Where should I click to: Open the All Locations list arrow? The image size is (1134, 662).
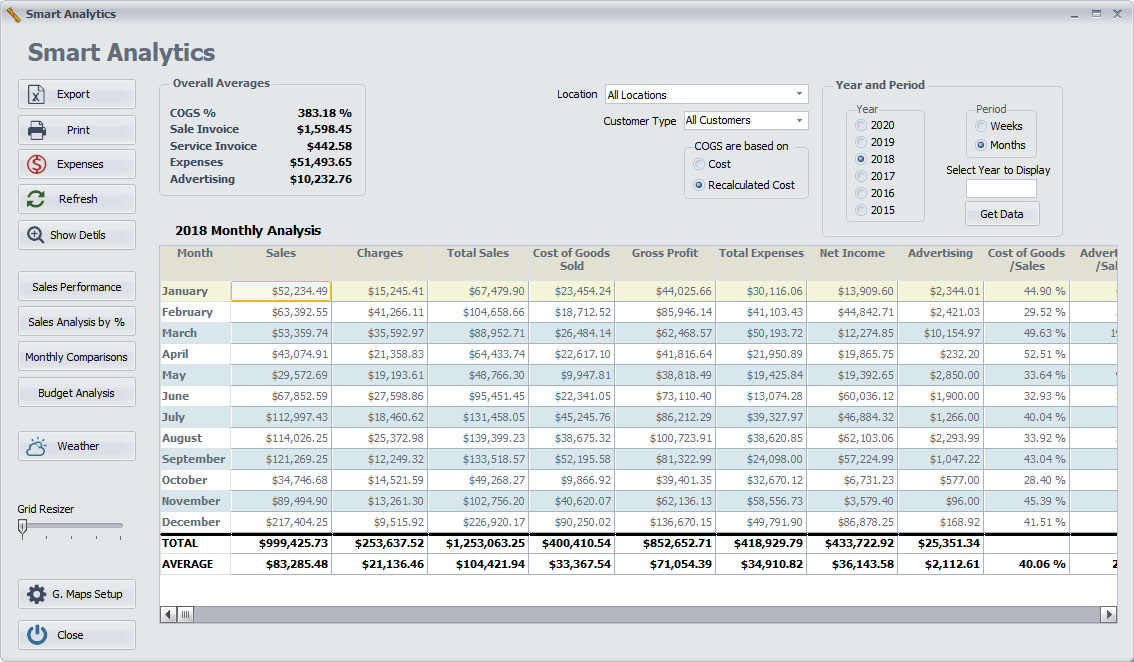pyautogui.click(x=799, y=93)
